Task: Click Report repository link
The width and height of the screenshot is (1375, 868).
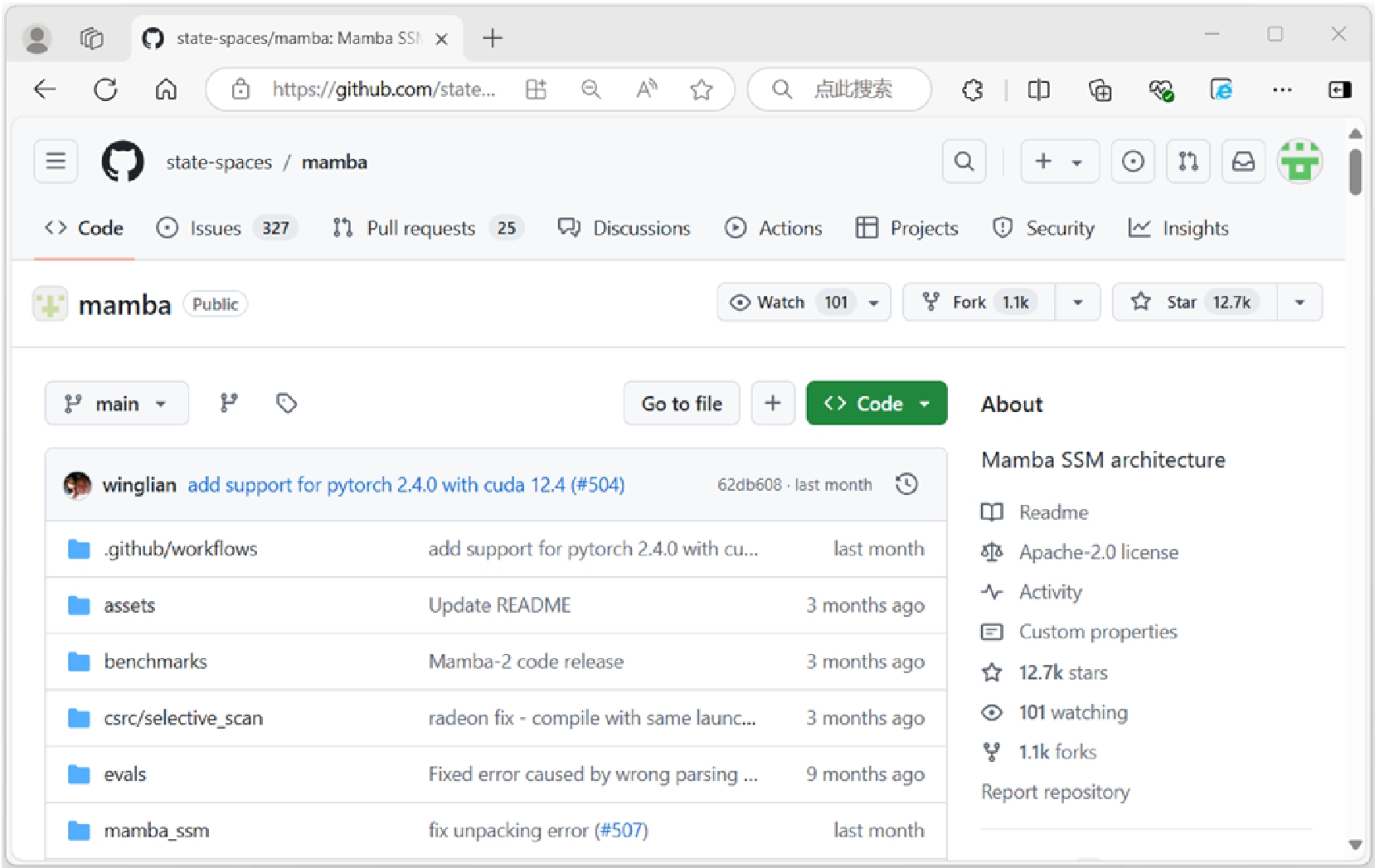Action: pyautogui.click(x=1055, y=792)
